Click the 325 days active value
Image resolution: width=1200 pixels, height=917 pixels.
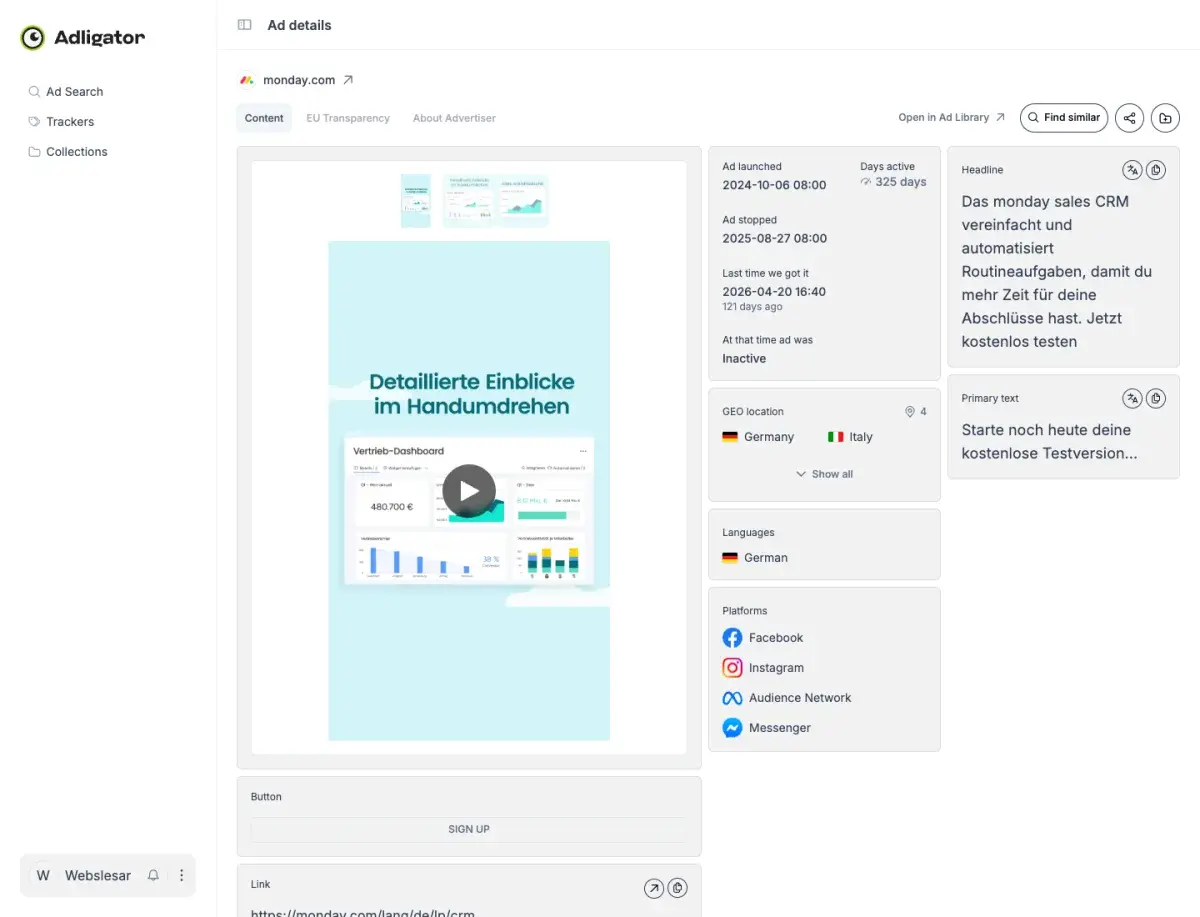pyautogui.click(x=893, y=182)
